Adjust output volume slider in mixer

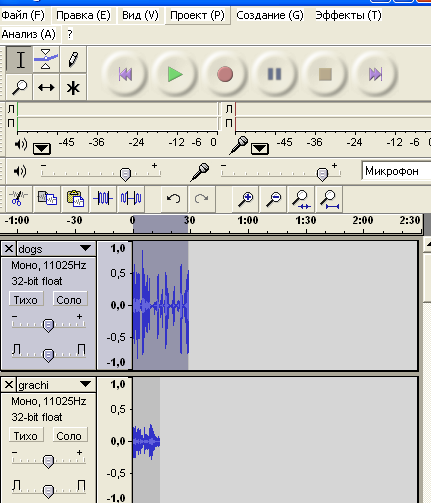[101, 173]
